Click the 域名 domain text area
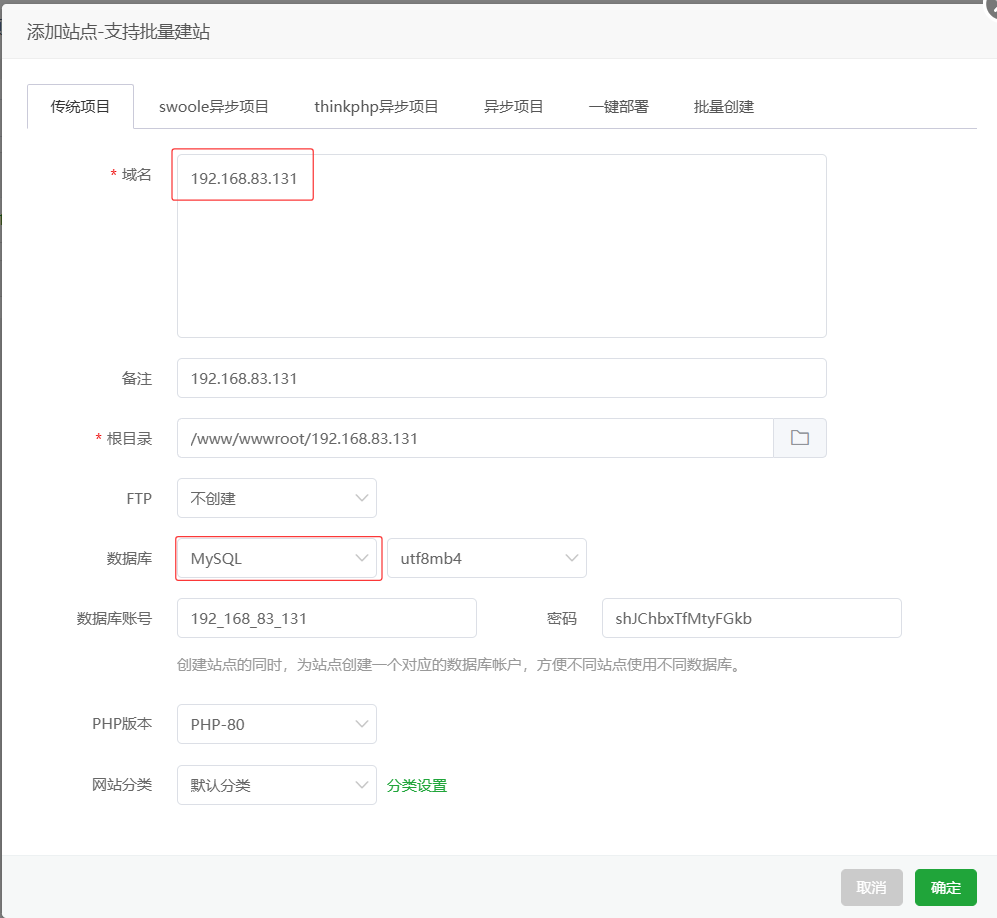Image resolution: width=997 pixels, height=918 pixels. [x=502, y=246]
